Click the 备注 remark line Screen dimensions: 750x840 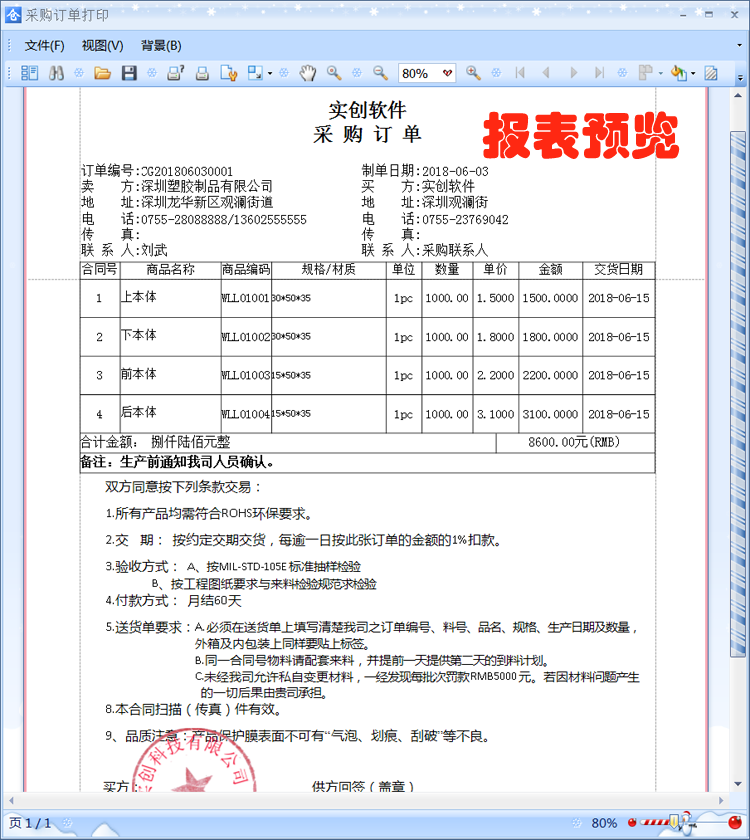(x=367, y=463)
